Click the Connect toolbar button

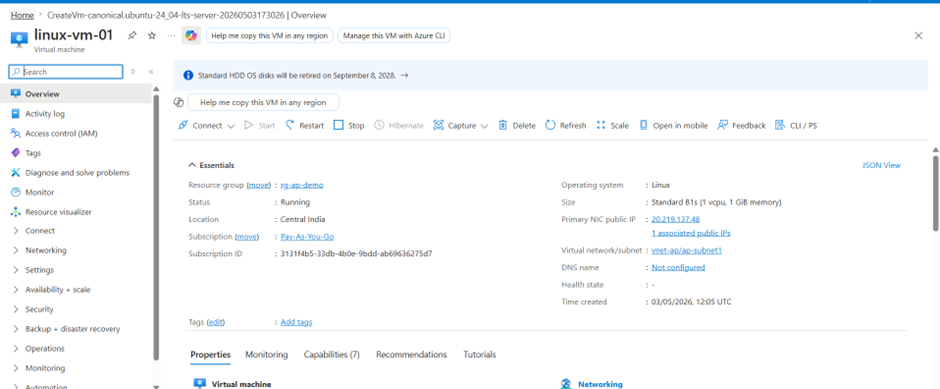click(x=200, y=126)
